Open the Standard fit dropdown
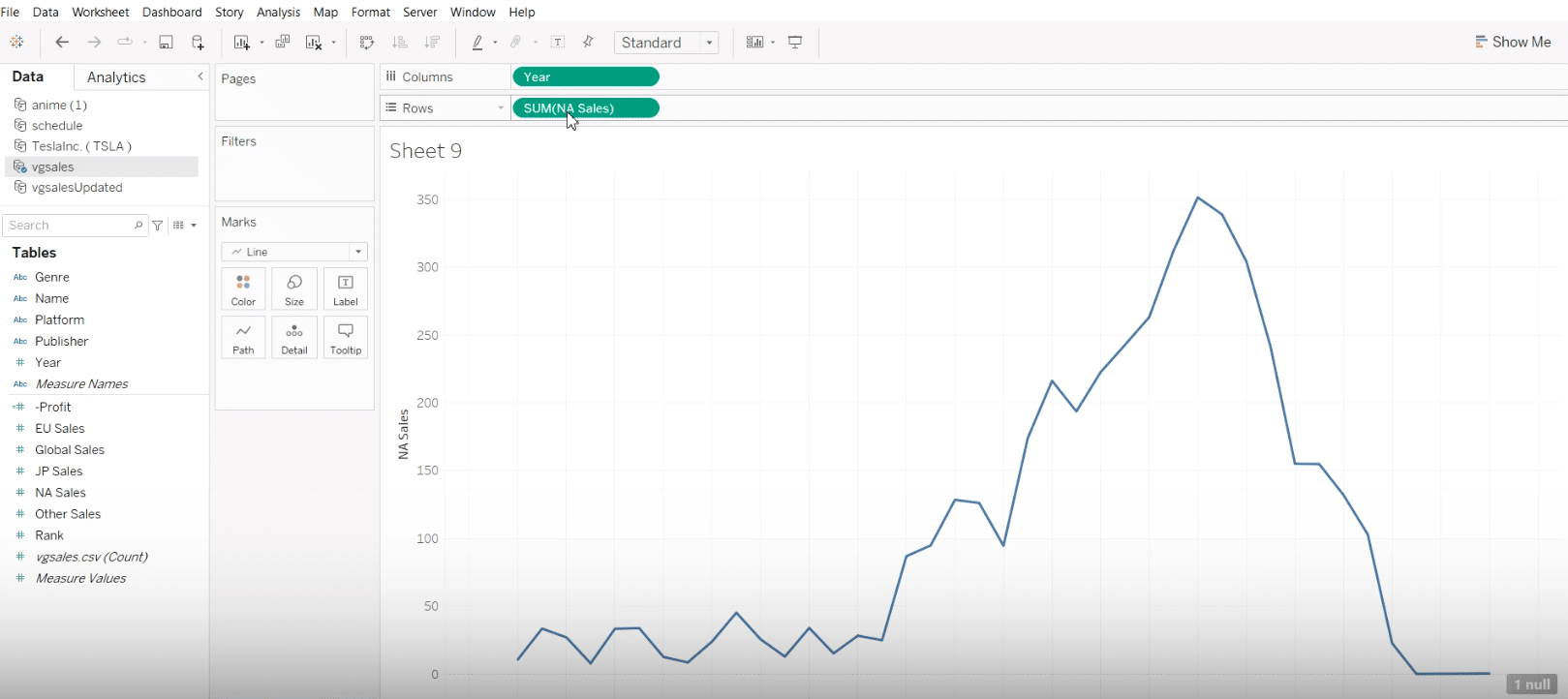1568x699 pixels. pos(666,43)
